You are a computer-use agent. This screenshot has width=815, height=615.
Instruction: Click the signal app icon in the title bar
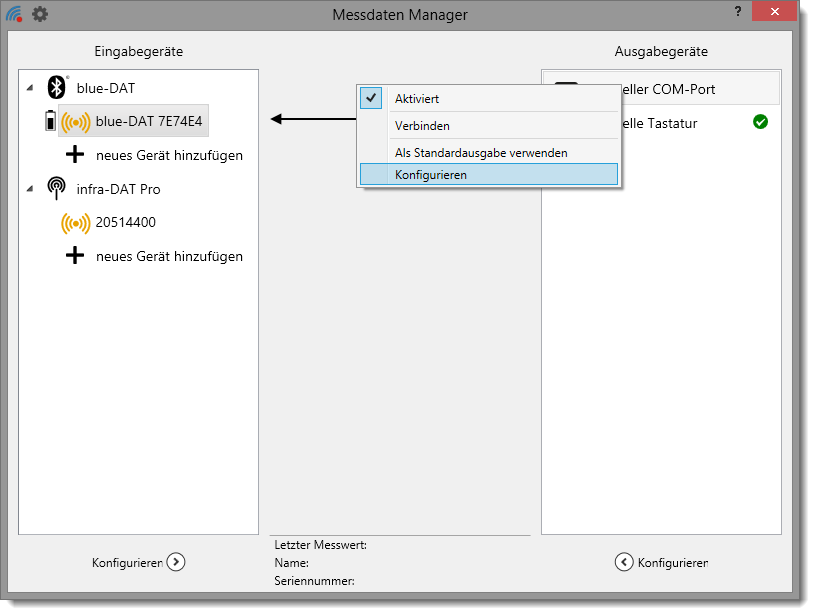click(14, 14)
